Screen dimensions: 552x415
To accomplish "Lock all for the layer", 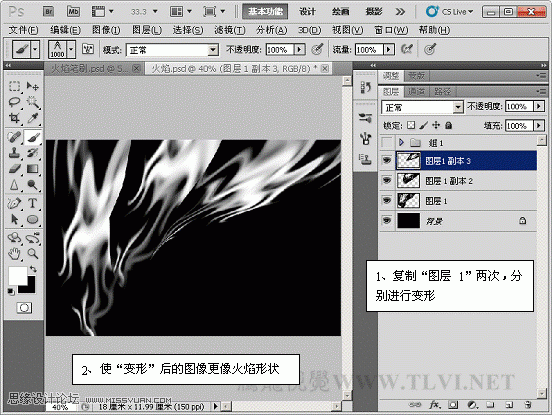I will pyautogui.click(x=448, y=125).
